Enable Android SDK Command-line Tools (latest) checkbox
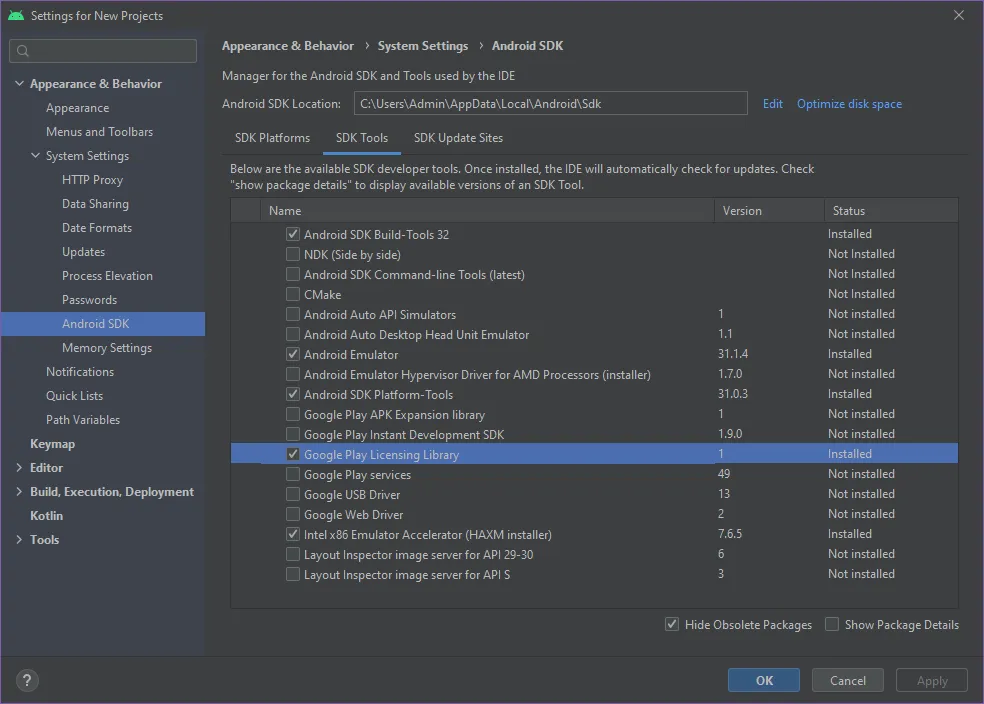Viewport: 984px width, 704px height. (292, 274)
